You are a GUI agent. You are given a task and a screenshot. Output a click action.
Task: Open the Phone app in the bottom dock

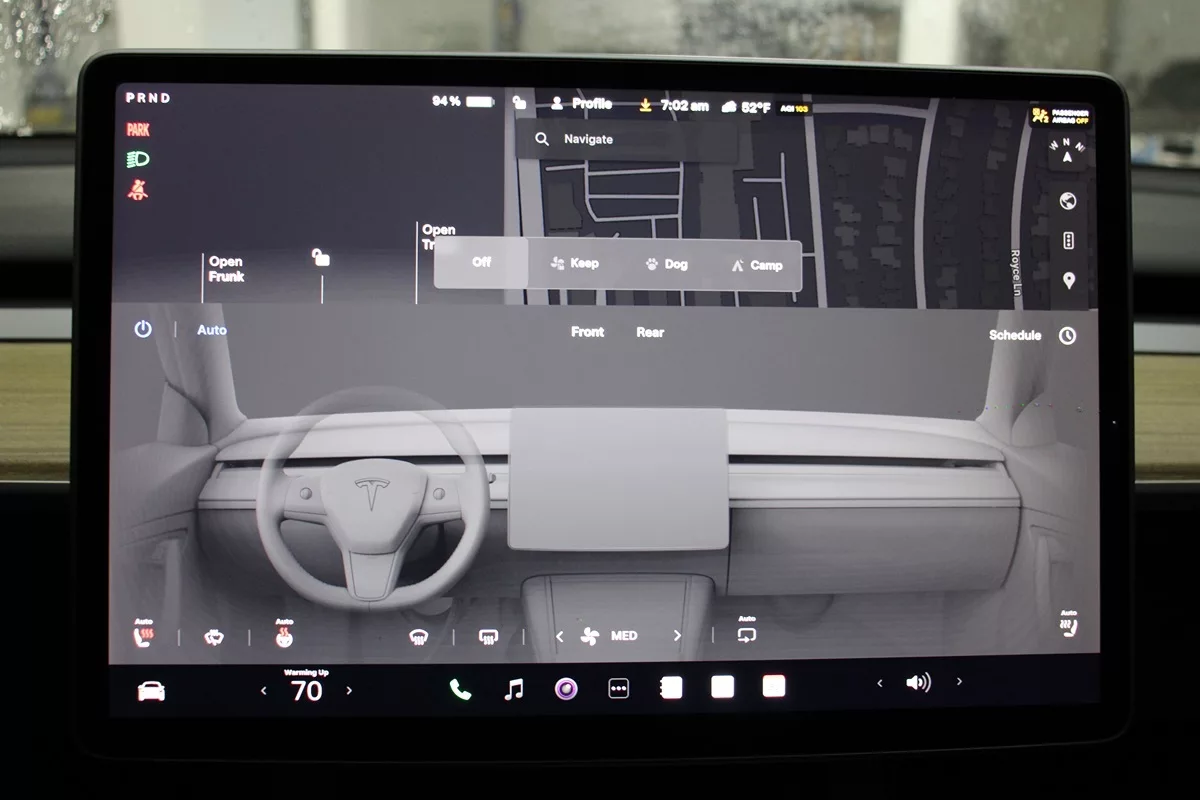click(x=460, y=689)
